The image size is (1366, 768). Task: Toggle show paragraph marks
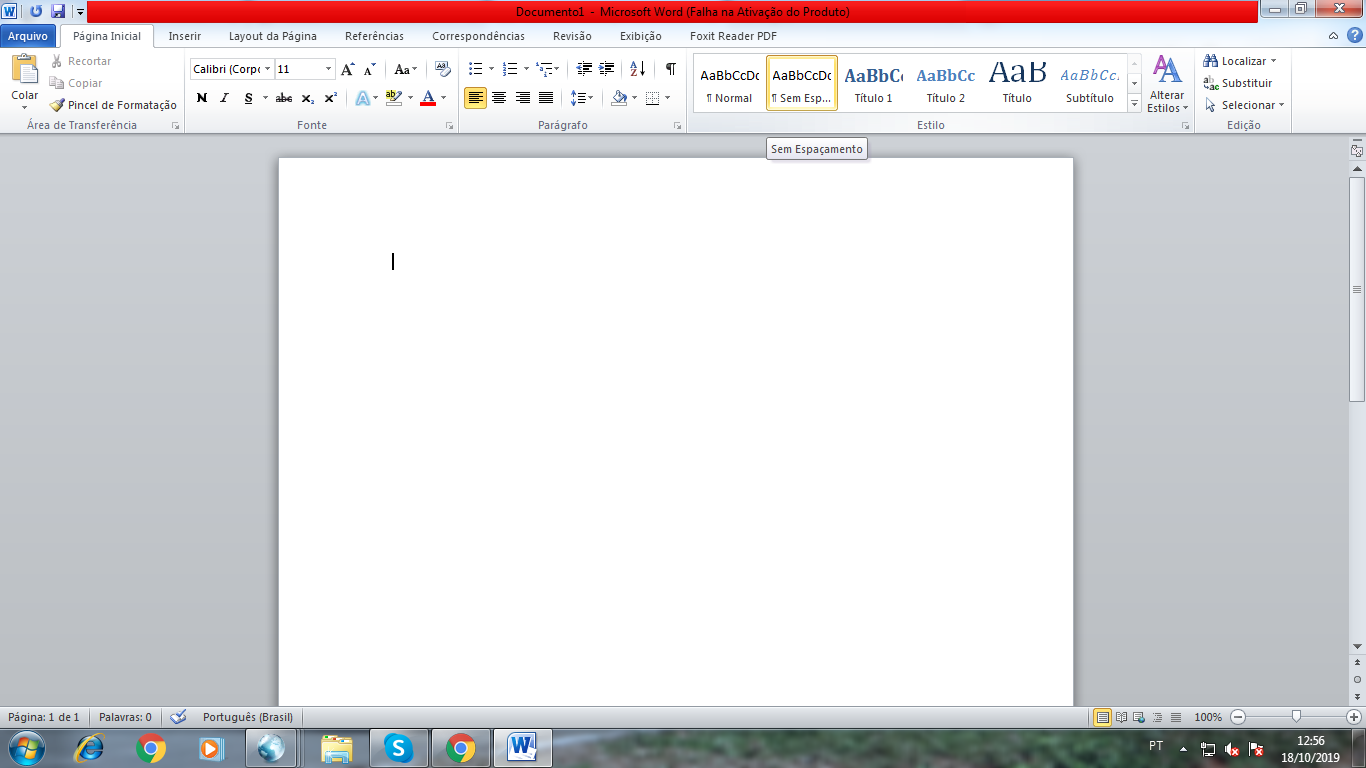point(670,69)
